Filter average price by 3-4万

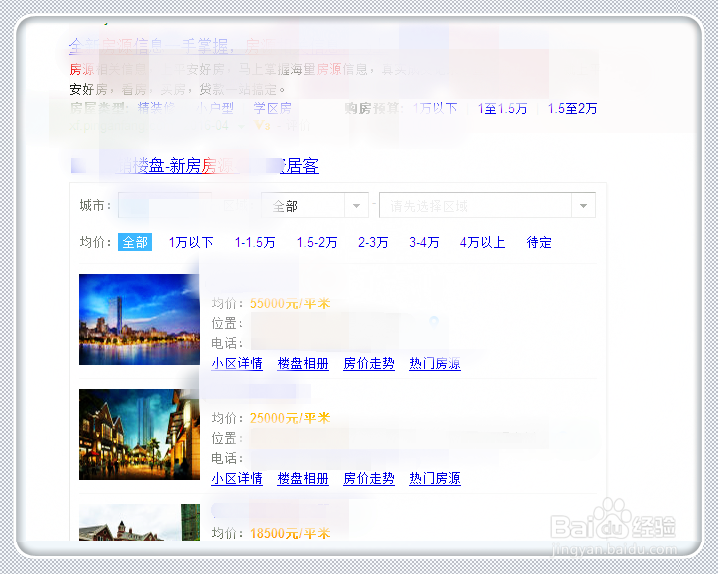click(424, 242)
